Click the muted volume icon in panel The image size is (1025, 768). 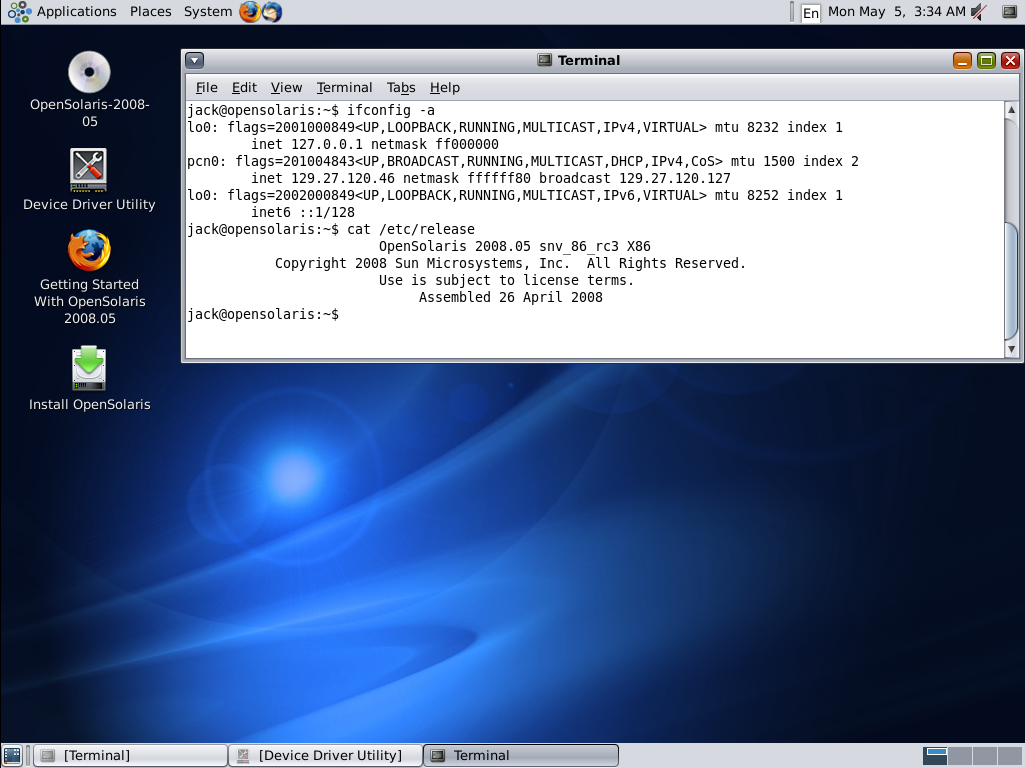pyautogui.click(x=979, y=12)
